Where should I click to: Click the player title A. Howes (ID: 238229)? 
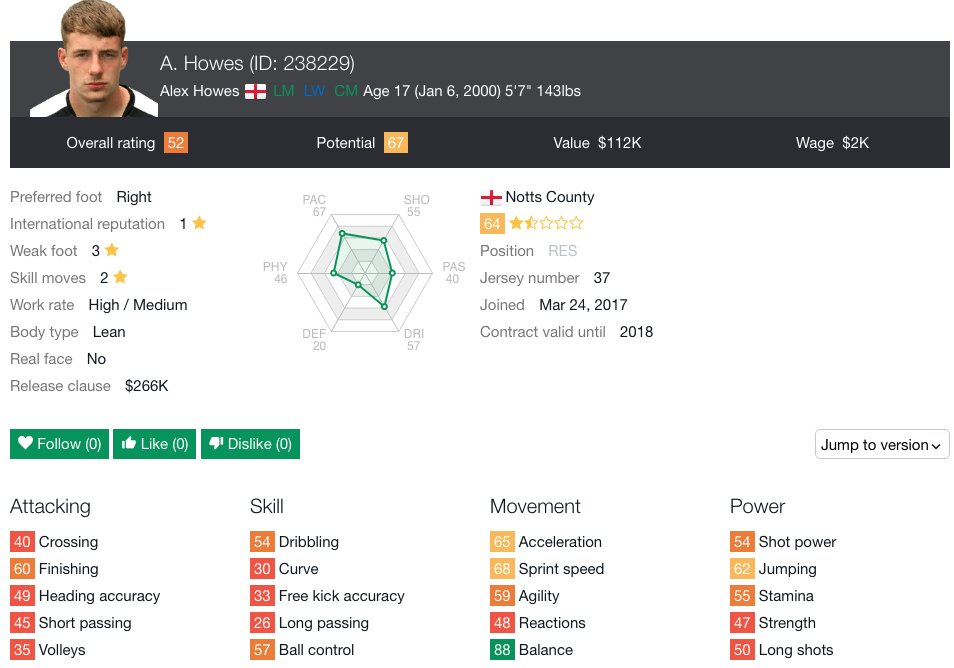coord(257,63)
